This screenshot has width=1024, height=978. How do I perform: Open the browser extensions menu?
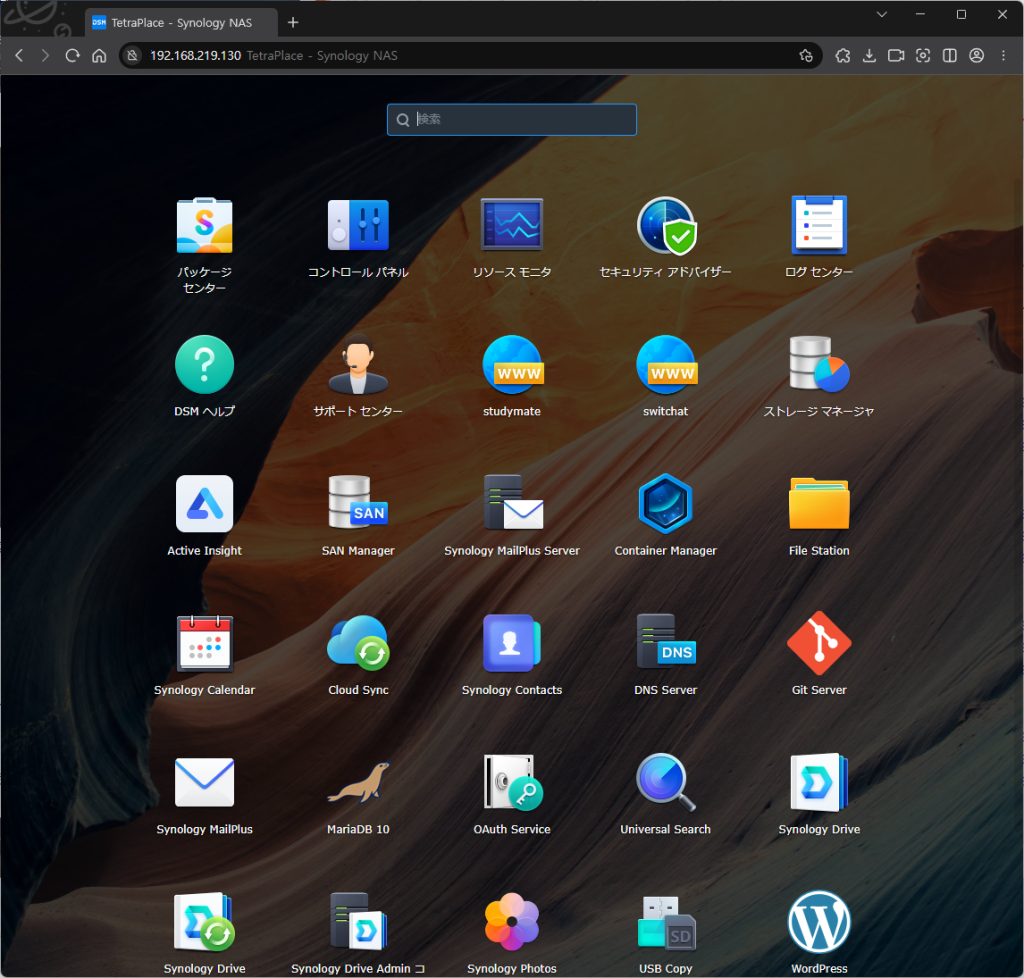[x=842, y=55]
